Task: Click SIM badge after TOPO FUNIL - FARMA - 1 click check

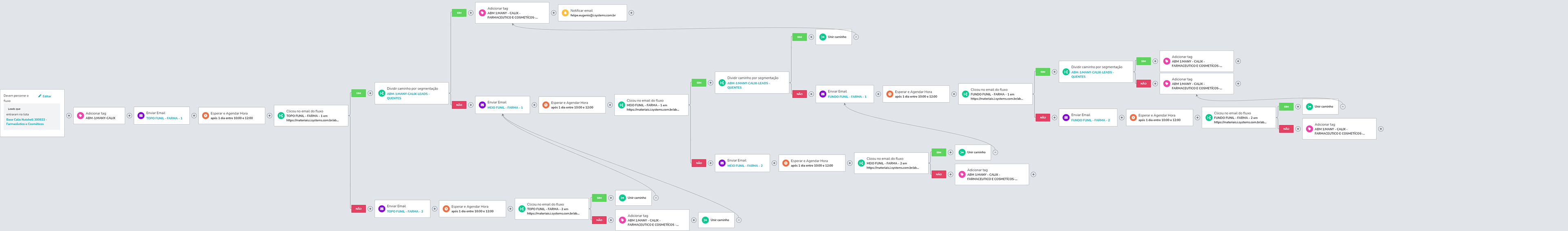Action: click(x=358, y=93)
